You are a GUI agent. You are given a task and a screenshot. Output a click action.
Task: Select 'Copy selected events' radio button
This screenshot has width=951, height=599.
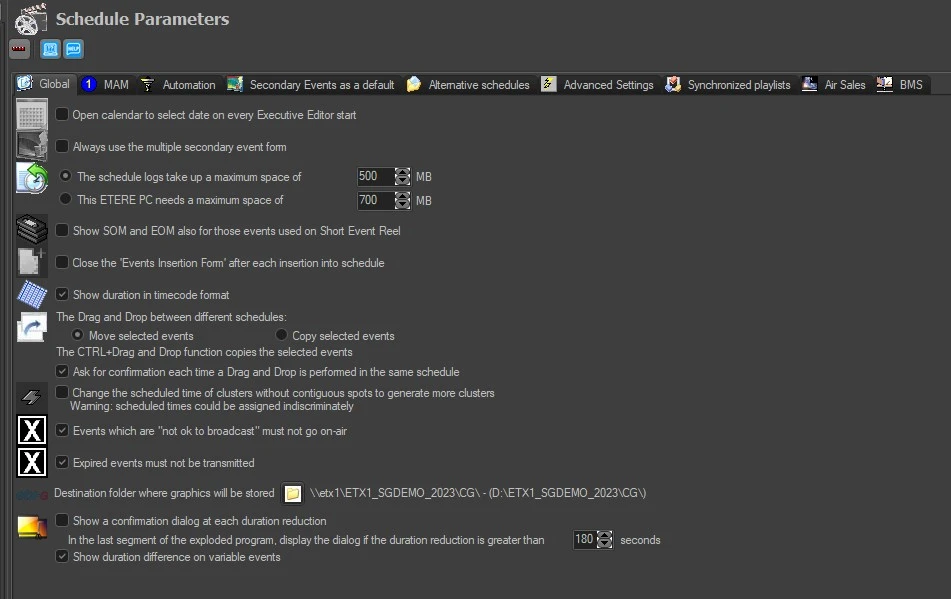click(281, 335)
